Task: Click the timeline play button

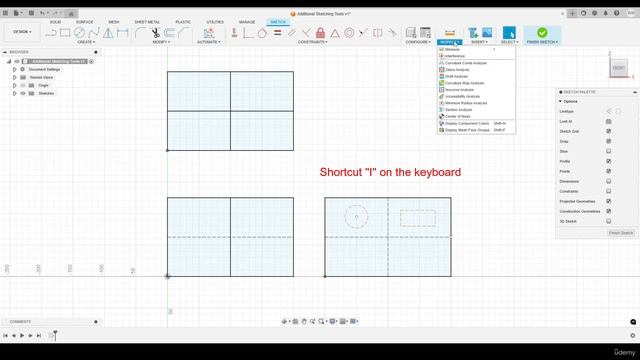Action: coord(22,336)
